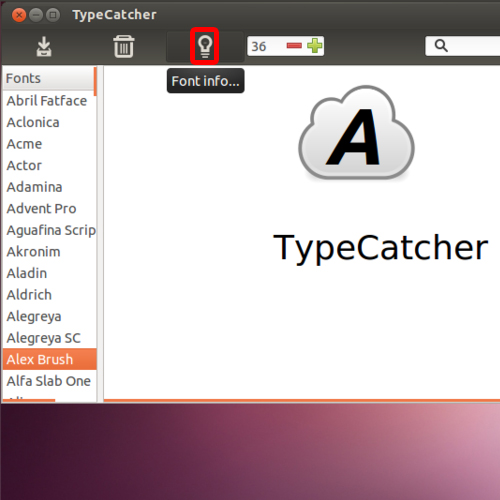The image size is (500, 500).
Task: Select Akronim font
Action: click(x=49, y=252)
